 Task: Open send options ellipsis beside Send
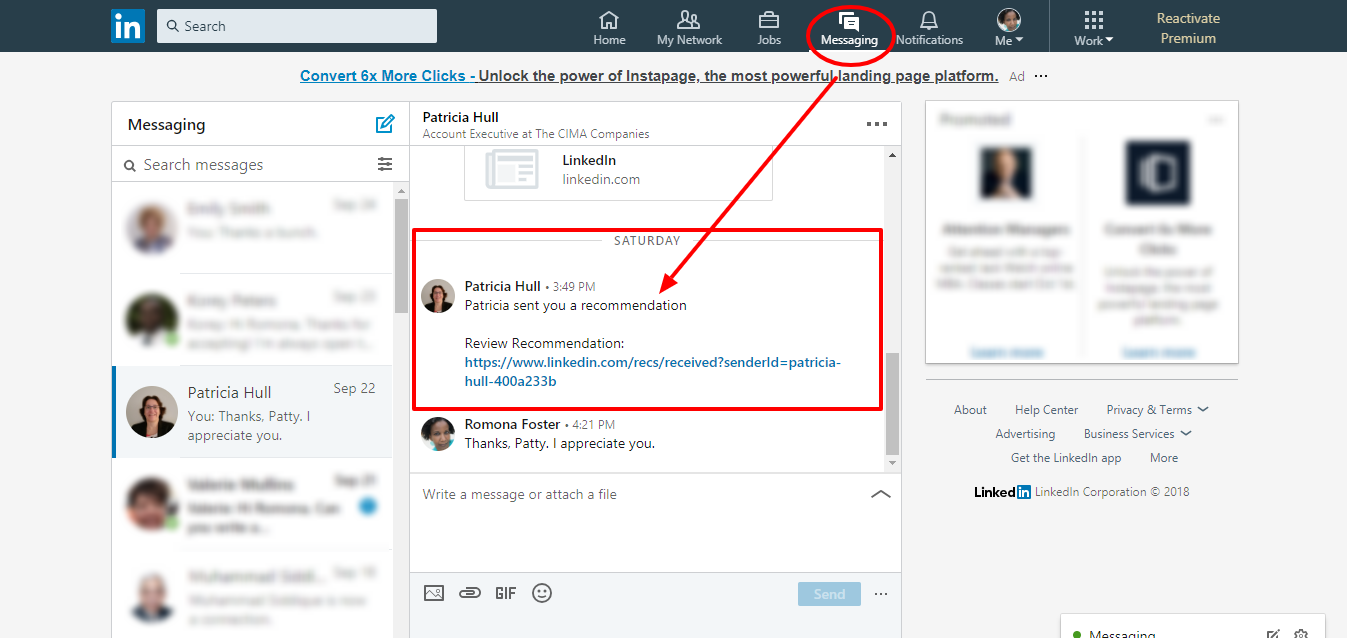[881, 594]
